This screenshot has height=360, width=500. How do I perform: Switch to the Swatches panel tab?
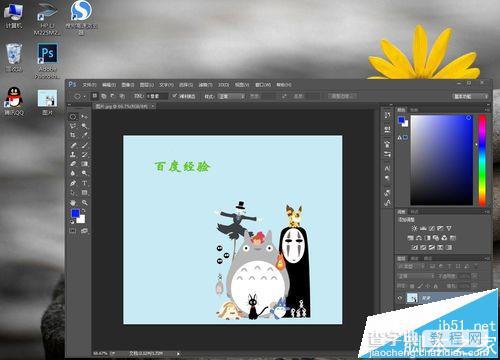[414, 110]
